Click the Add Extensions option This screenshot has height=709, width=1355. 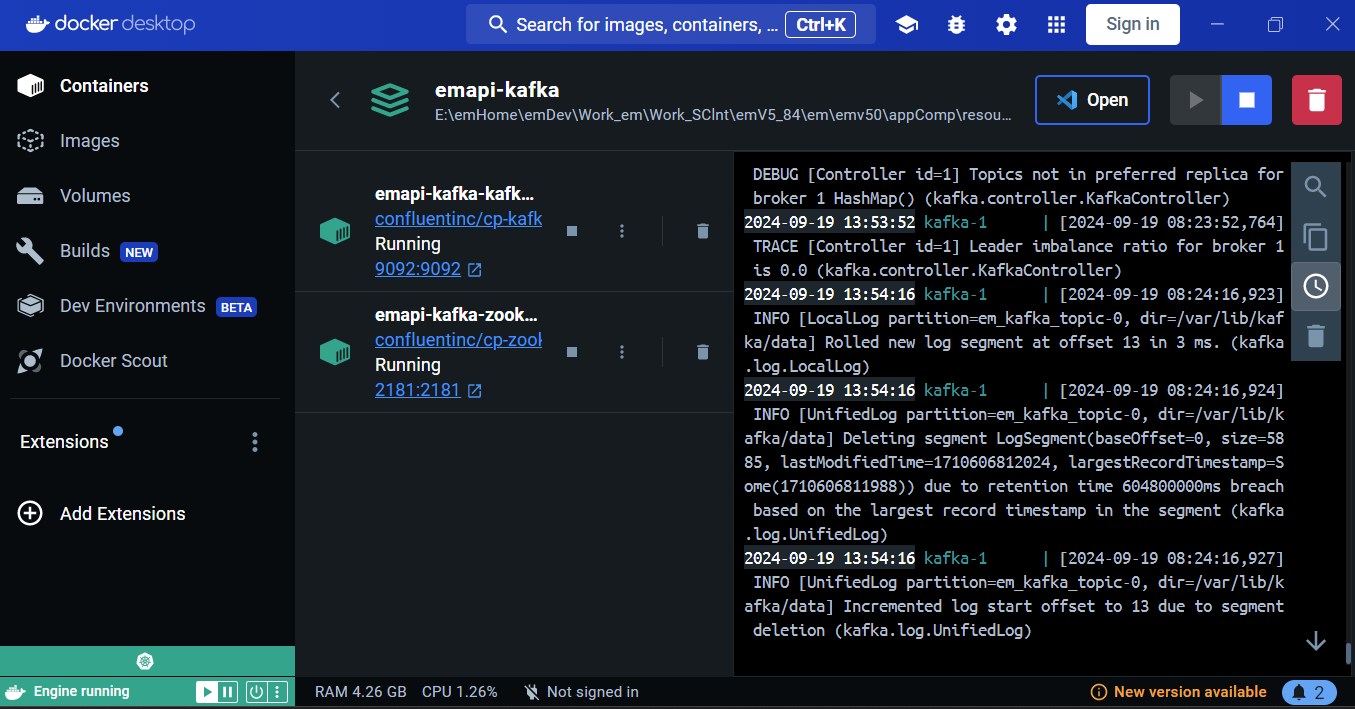(102, 514)
